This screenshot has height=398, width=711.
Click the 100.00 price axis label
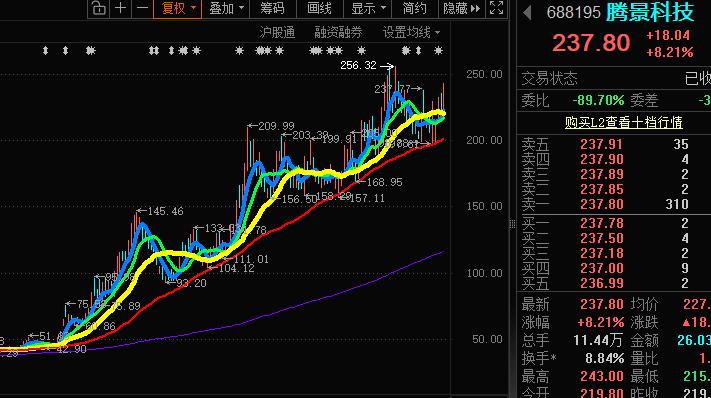[x=484, y=273]
